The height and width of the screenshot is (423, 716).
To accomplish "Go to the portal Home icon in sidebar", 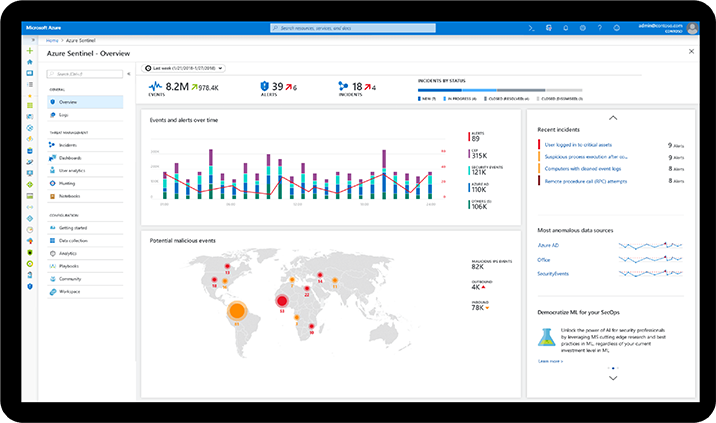I will pos(30,62).
